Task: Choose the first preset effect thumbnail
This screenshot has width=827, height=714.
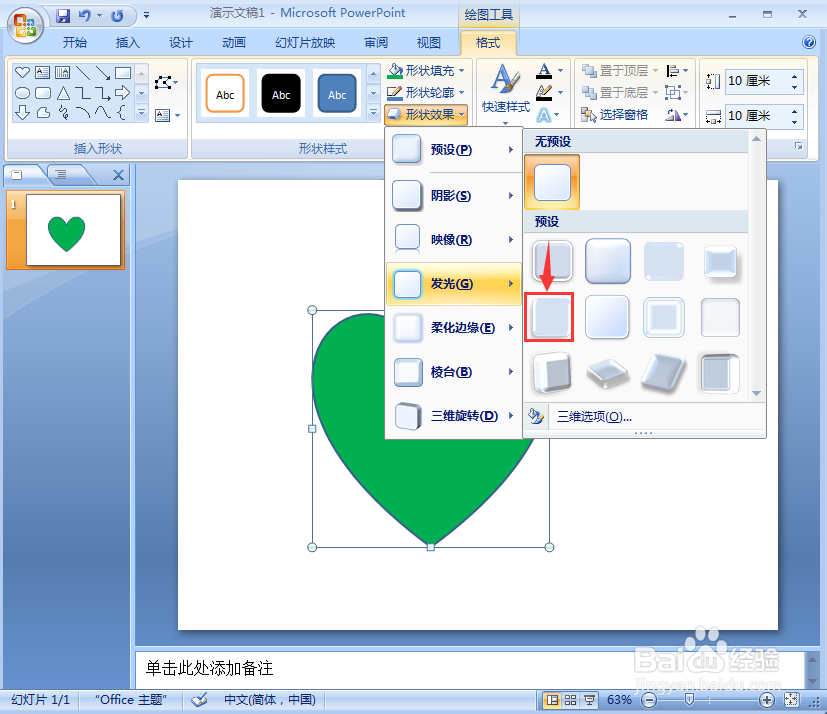Action: (552, 260)
